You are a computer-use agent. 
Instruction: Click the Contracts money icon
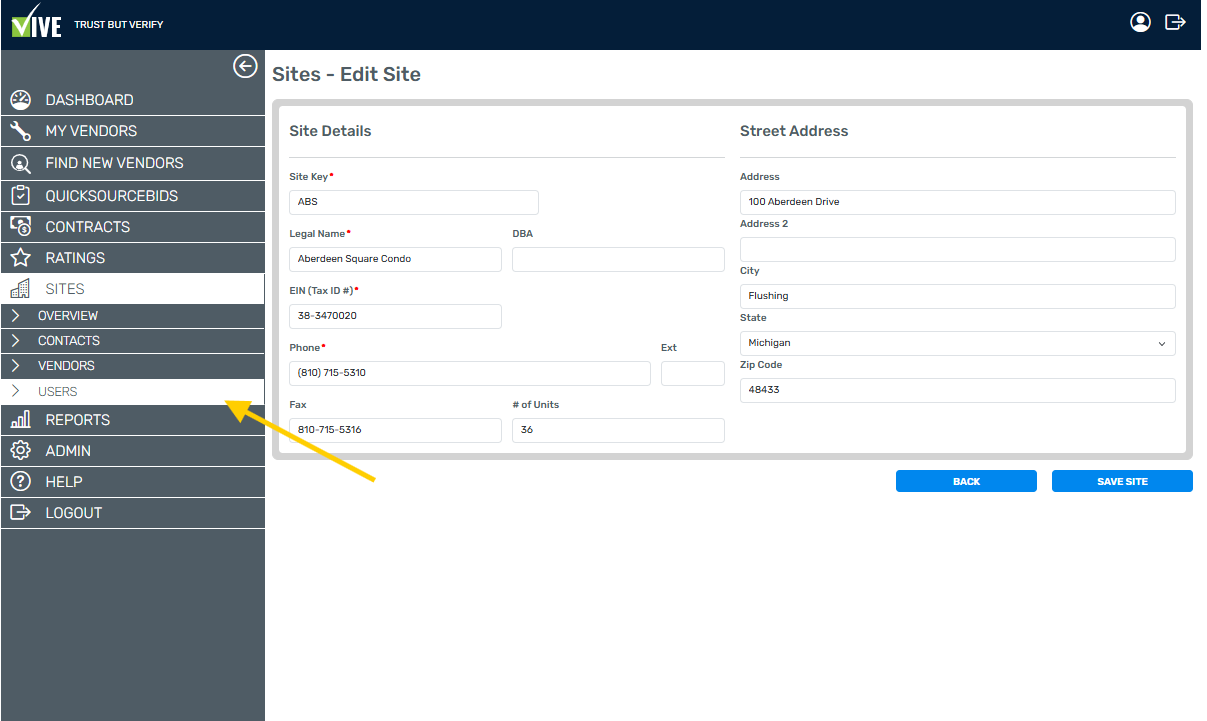21,227
